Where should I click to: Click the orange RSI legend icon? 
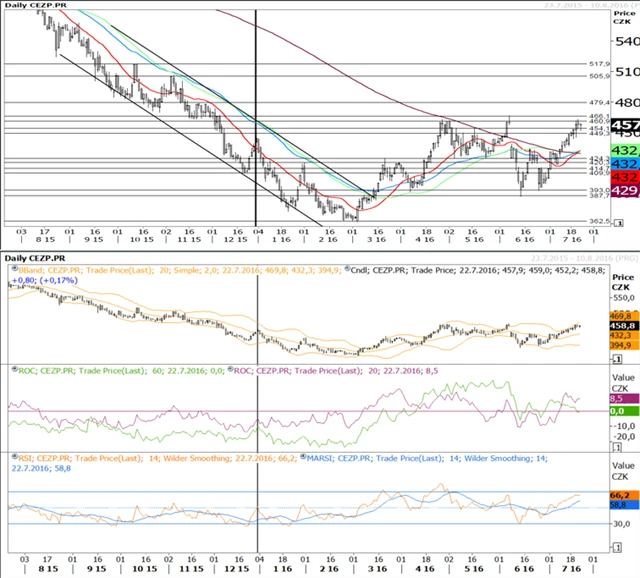[x=11, y=457]
